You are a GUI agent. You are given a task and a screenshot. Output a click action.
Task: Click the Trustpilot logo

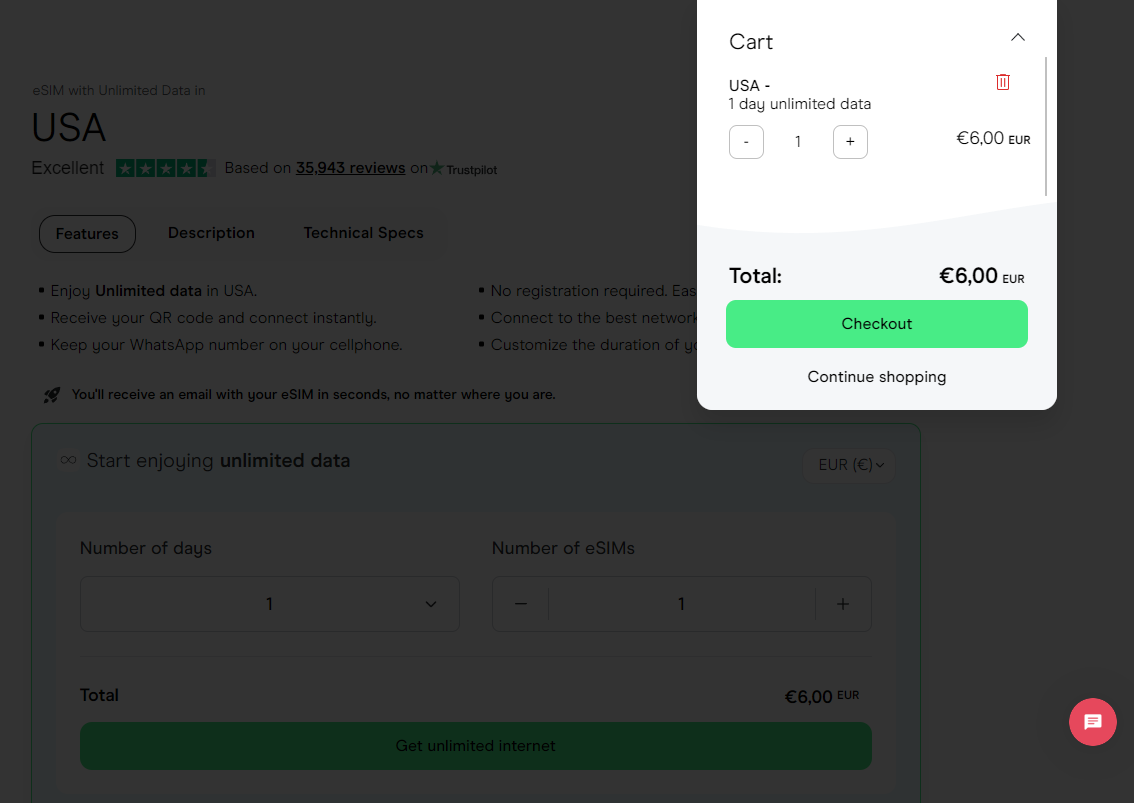[464, 169]
